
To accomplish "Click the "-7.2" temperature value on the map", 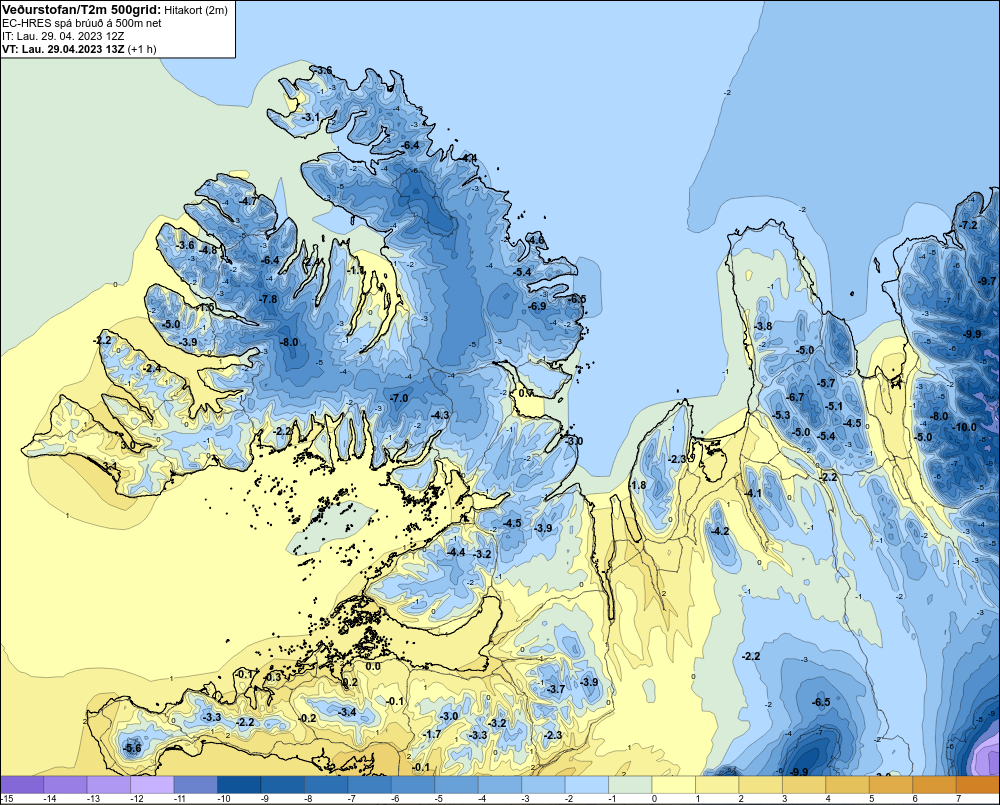I will point(968,225).
